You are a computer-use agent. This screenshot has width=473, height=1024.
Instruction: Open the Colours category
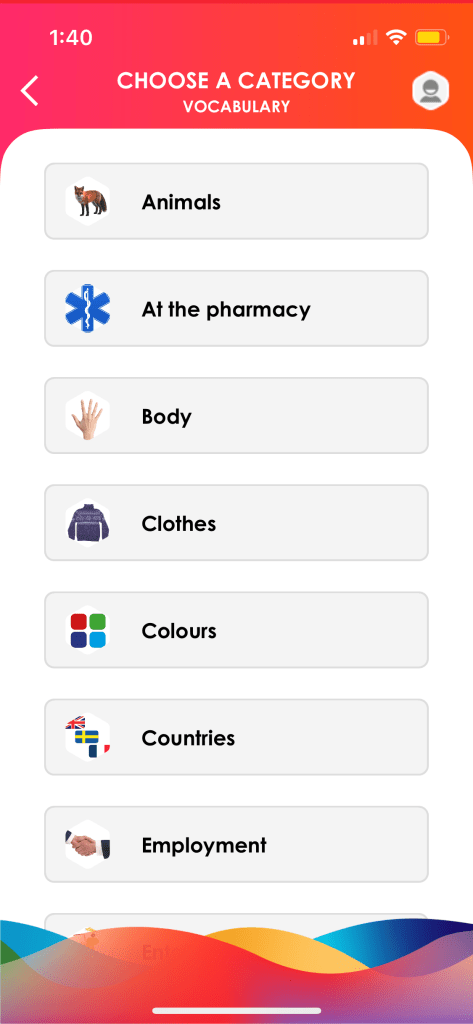[236, 630]
